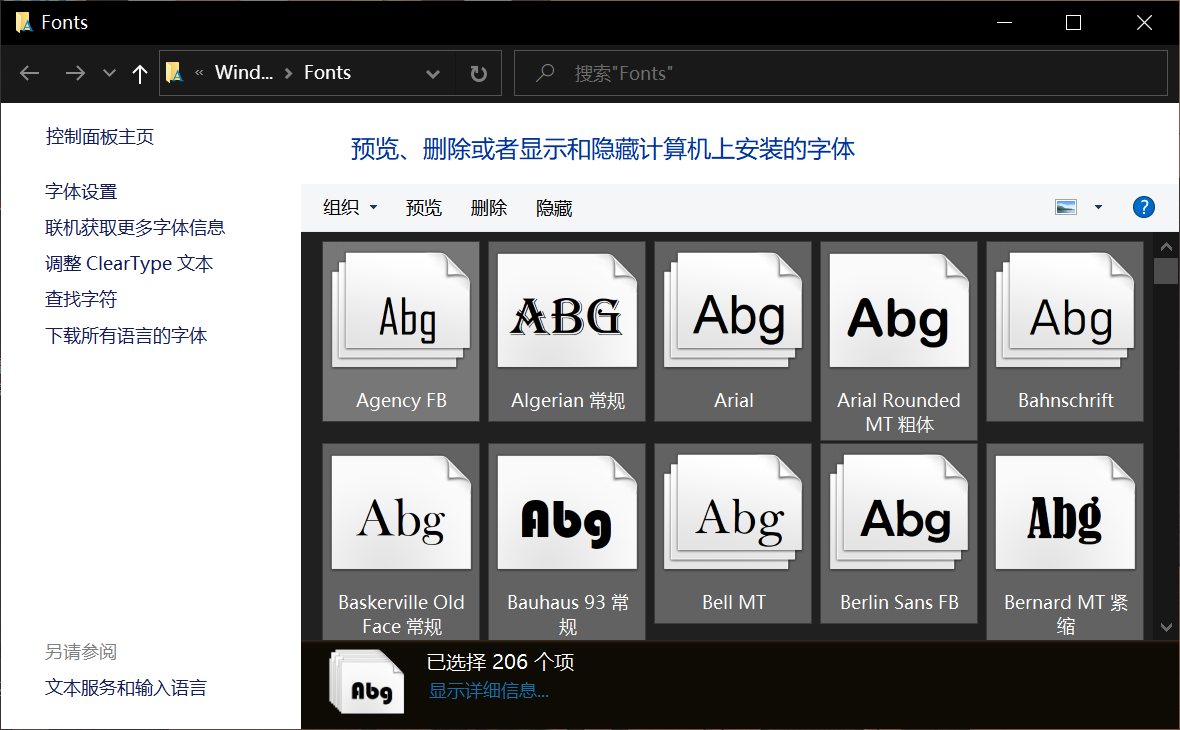Expand the address bar history dropdown
Image resolution: width=1180 pixels, height=730 pixels.
point(433,73)
